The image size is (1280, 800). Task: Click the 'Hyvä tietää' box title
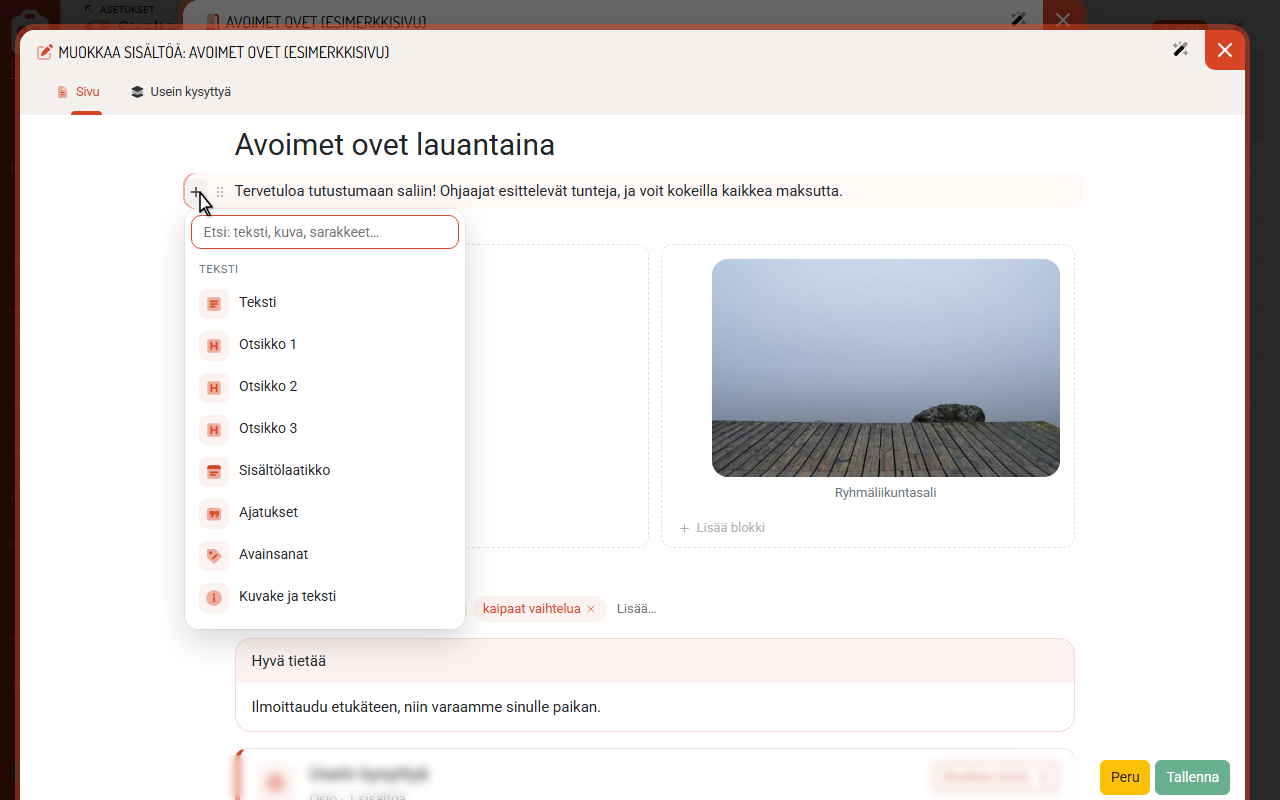point(289,661)
